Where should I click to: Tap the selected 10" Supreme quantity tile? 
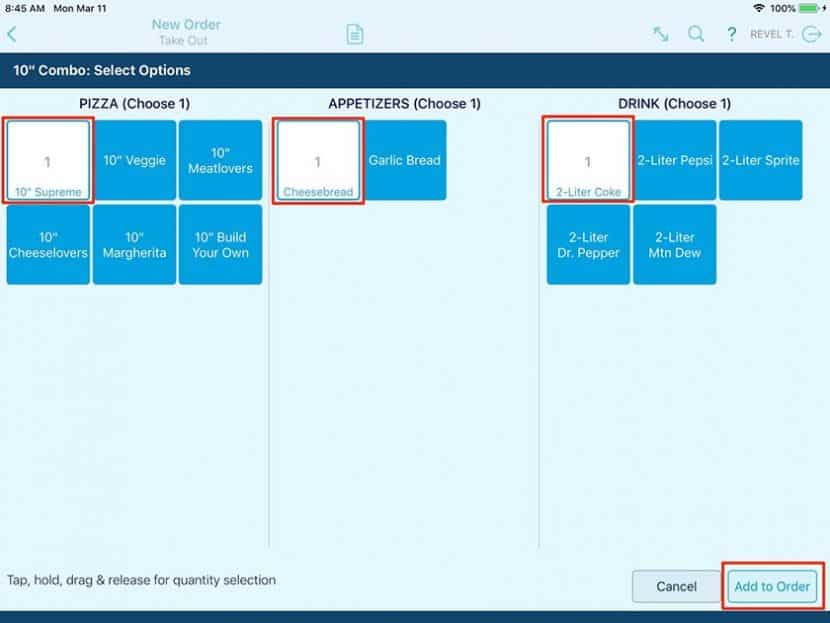(x=47, y=159)
